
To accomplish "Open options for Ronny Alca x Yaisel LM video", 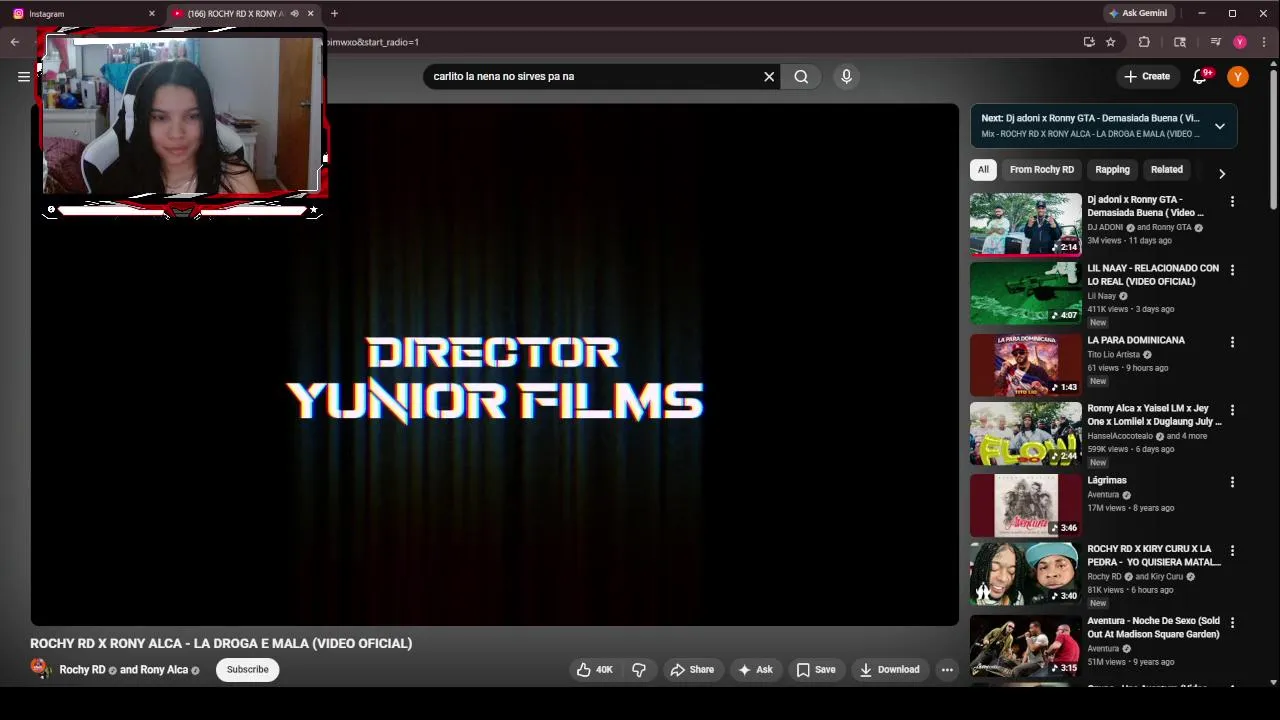I will (1232, 410).
